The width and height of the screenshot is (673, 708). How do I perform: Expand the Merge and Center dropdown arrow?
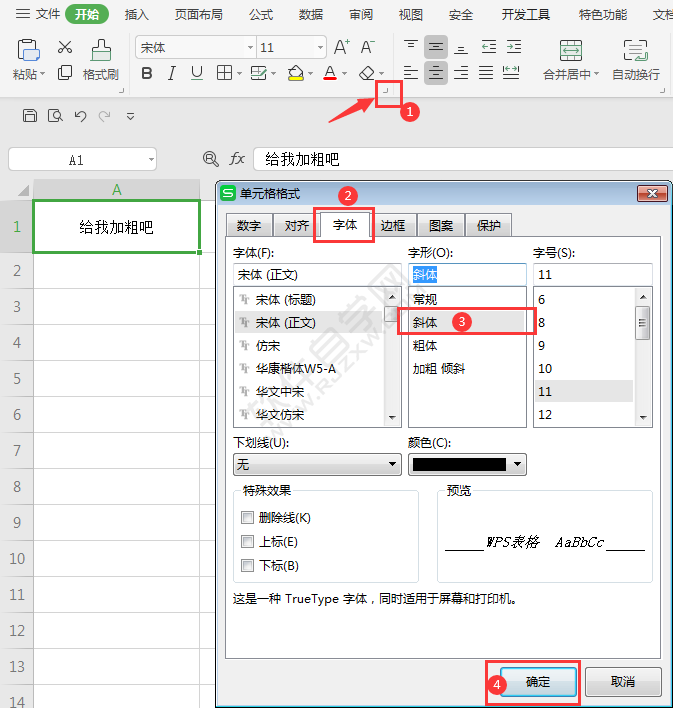coord(596,74)
